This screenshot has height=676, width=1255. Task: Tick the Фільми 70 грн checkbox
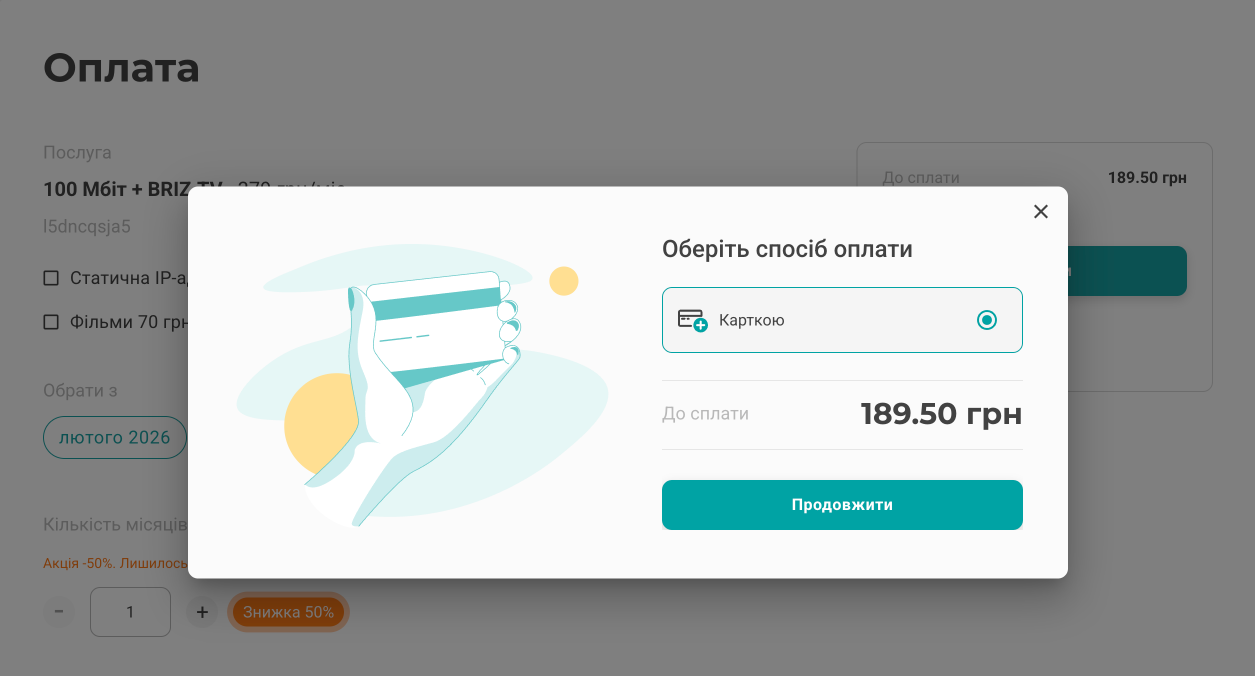pyautogui.click(x=51, y=322)
